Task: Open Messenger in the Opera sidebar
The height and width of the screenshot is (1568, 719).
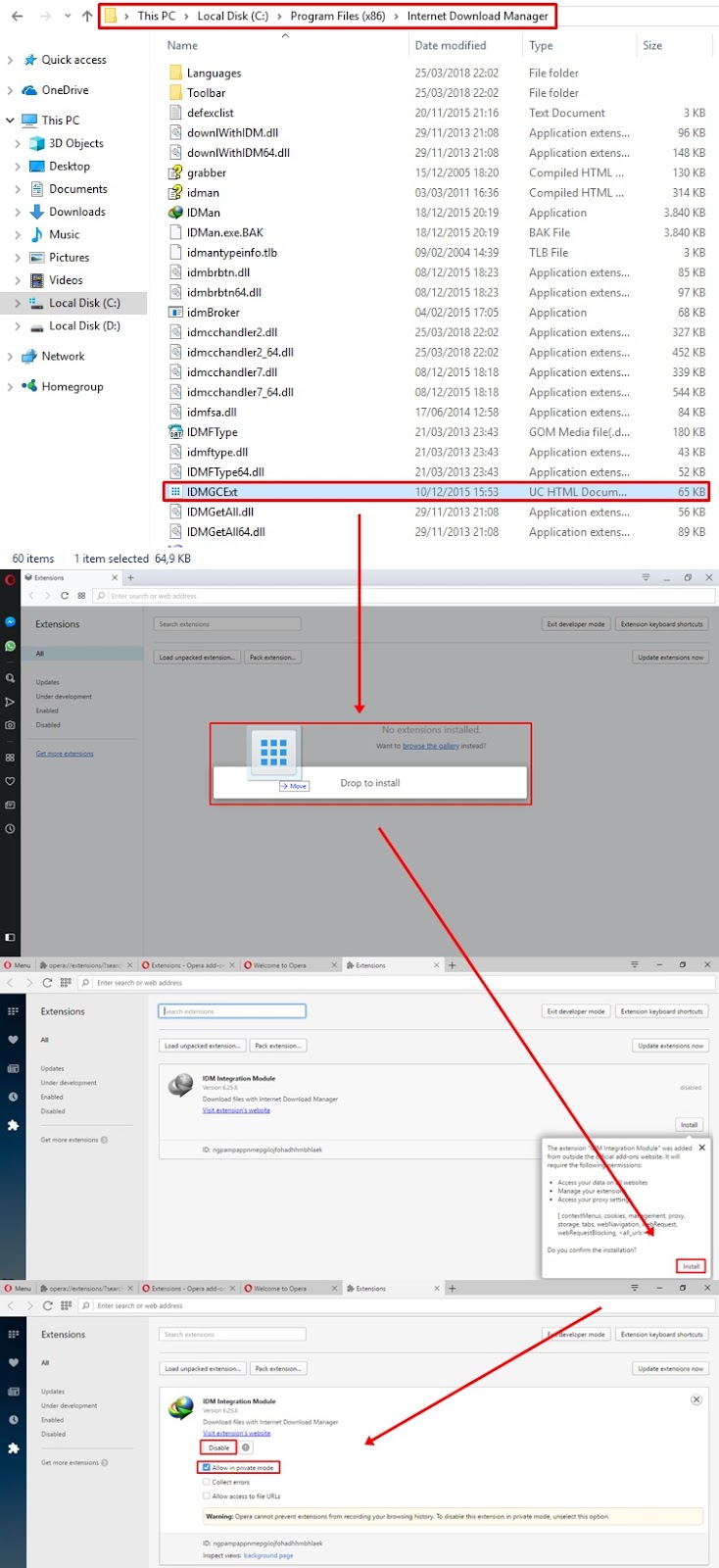Action: pos(10,622)
